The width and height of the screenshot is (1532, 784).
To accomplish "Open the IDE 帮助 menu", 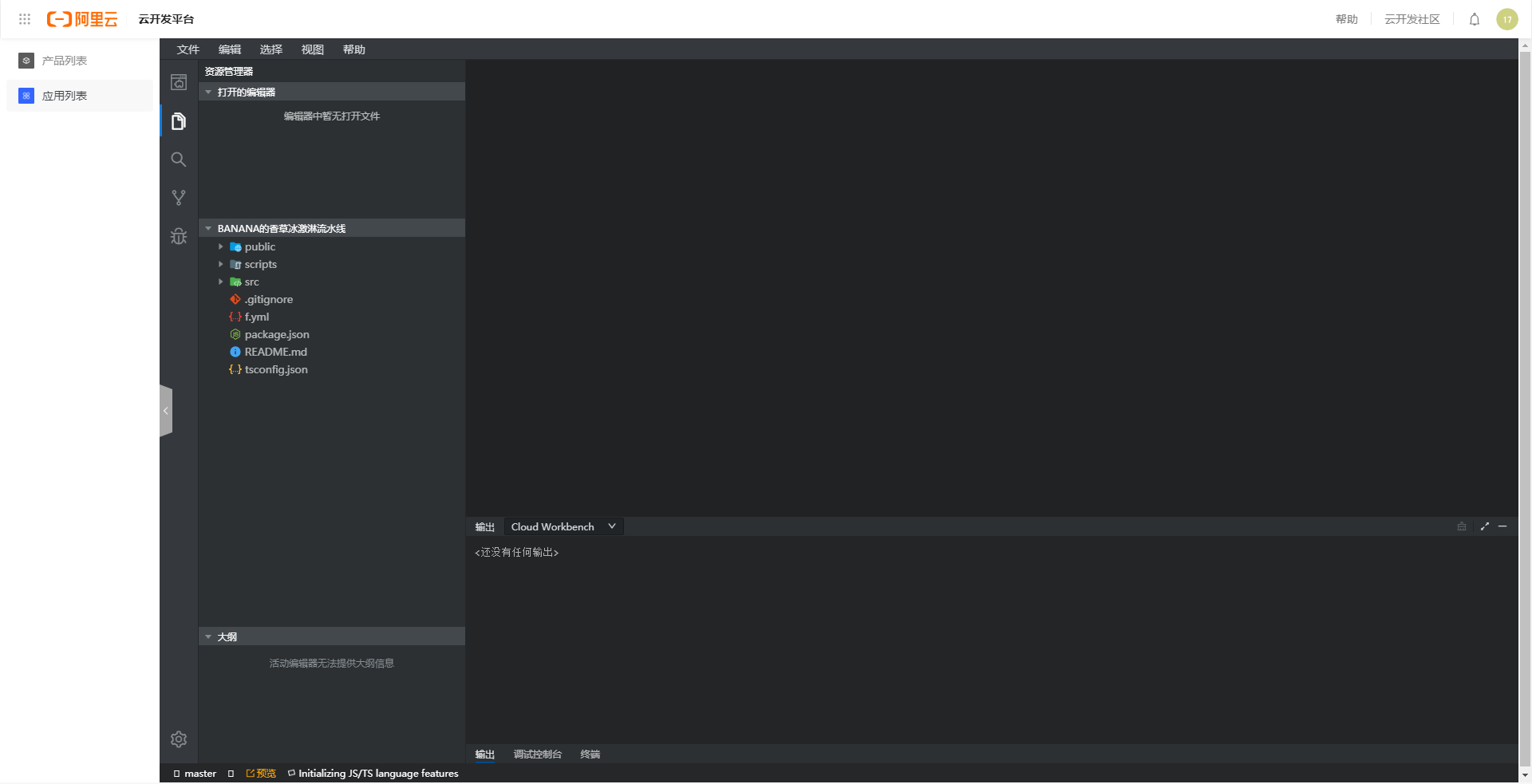I will 354,49.
